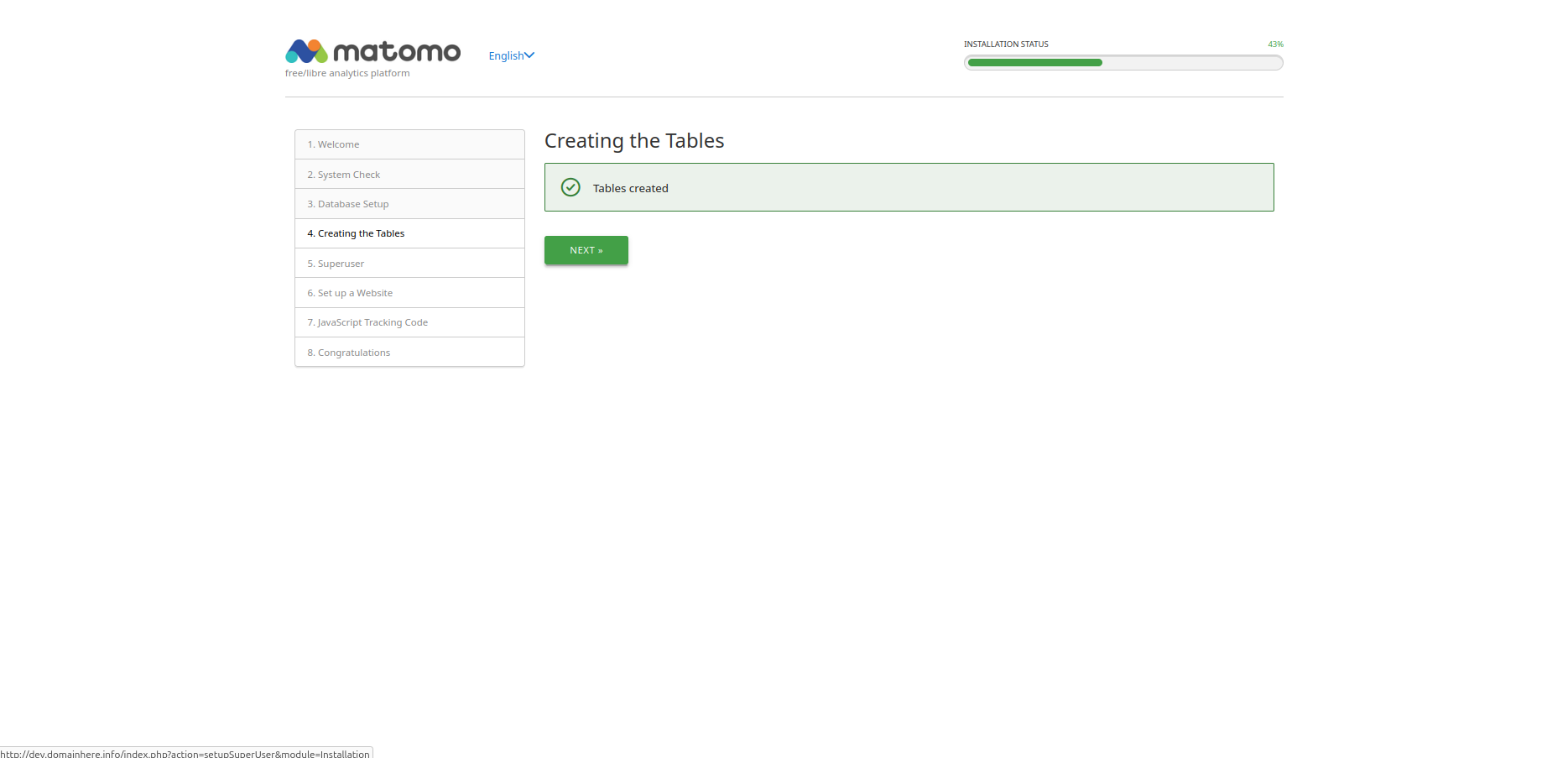Click the installation status progress bar
The image size is (1568, 758).
point(1123,63)
